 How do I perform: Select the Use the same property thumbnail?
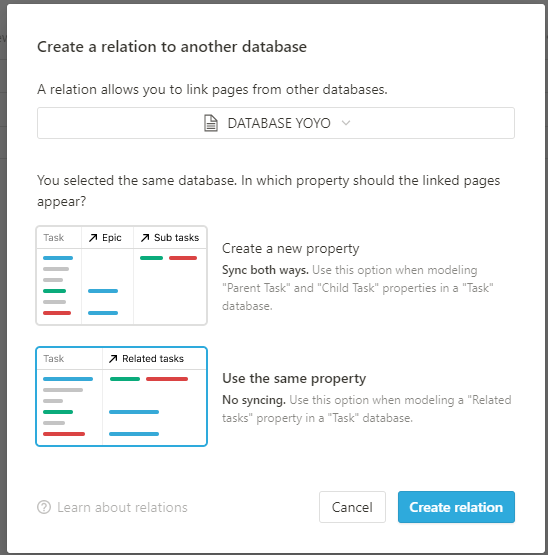tap(121, 396)
